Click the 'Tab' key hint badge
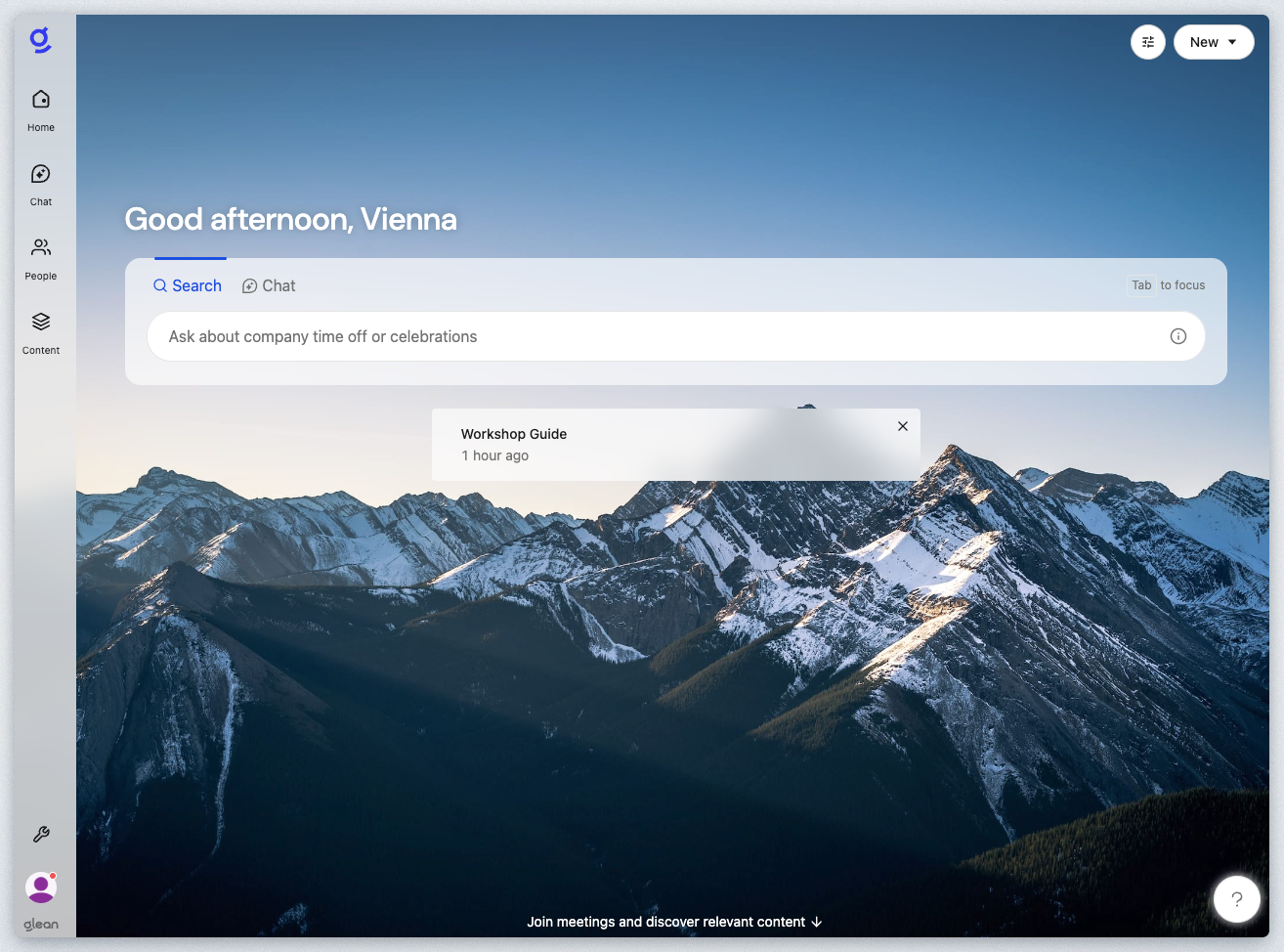The height and width of the screenshot is (952, 1284). point(1141,285)
